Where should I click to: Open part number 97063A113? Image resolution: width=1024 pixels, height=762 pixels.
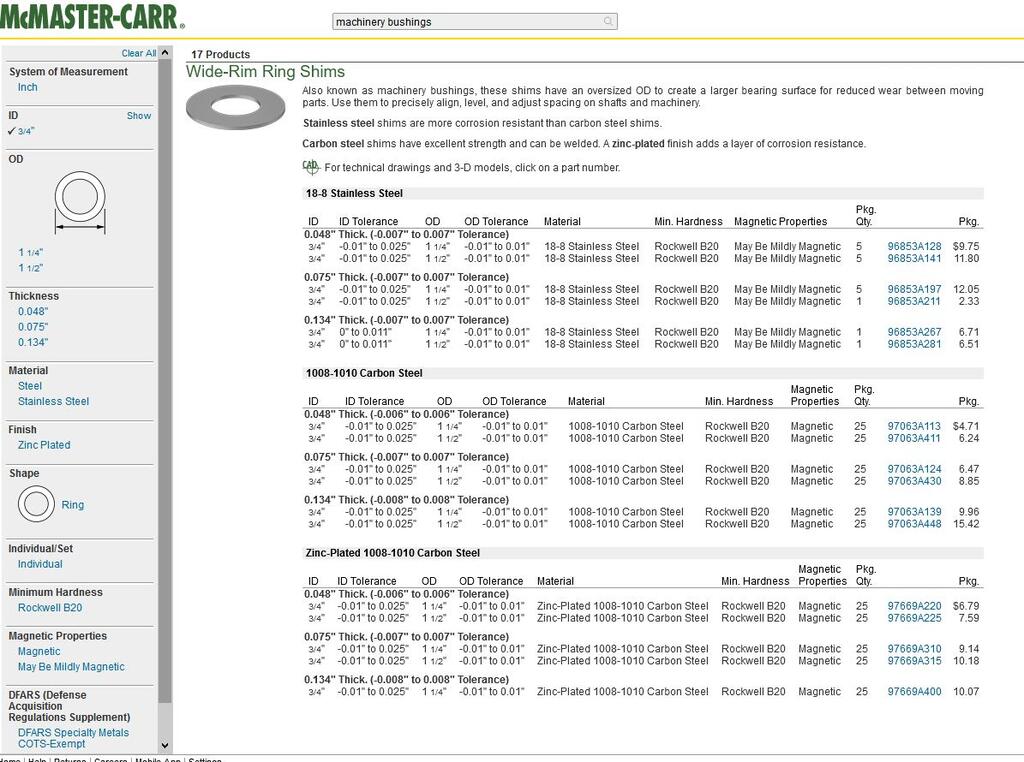click(x=914, y=426)
